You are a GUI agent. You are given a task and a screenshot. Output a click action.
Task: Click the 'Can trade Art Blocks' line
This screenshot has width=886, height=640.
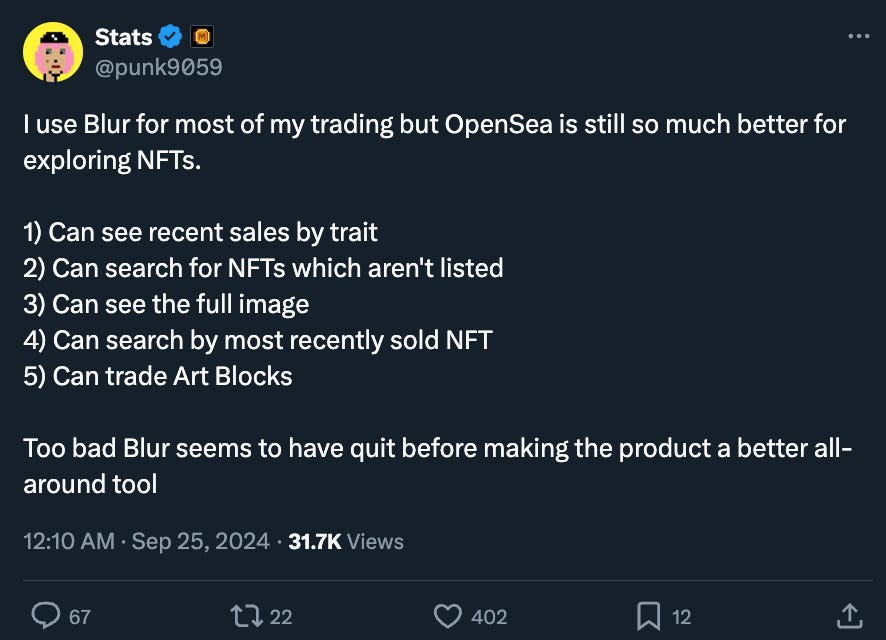pyautogui.click(x=158, y=376)
